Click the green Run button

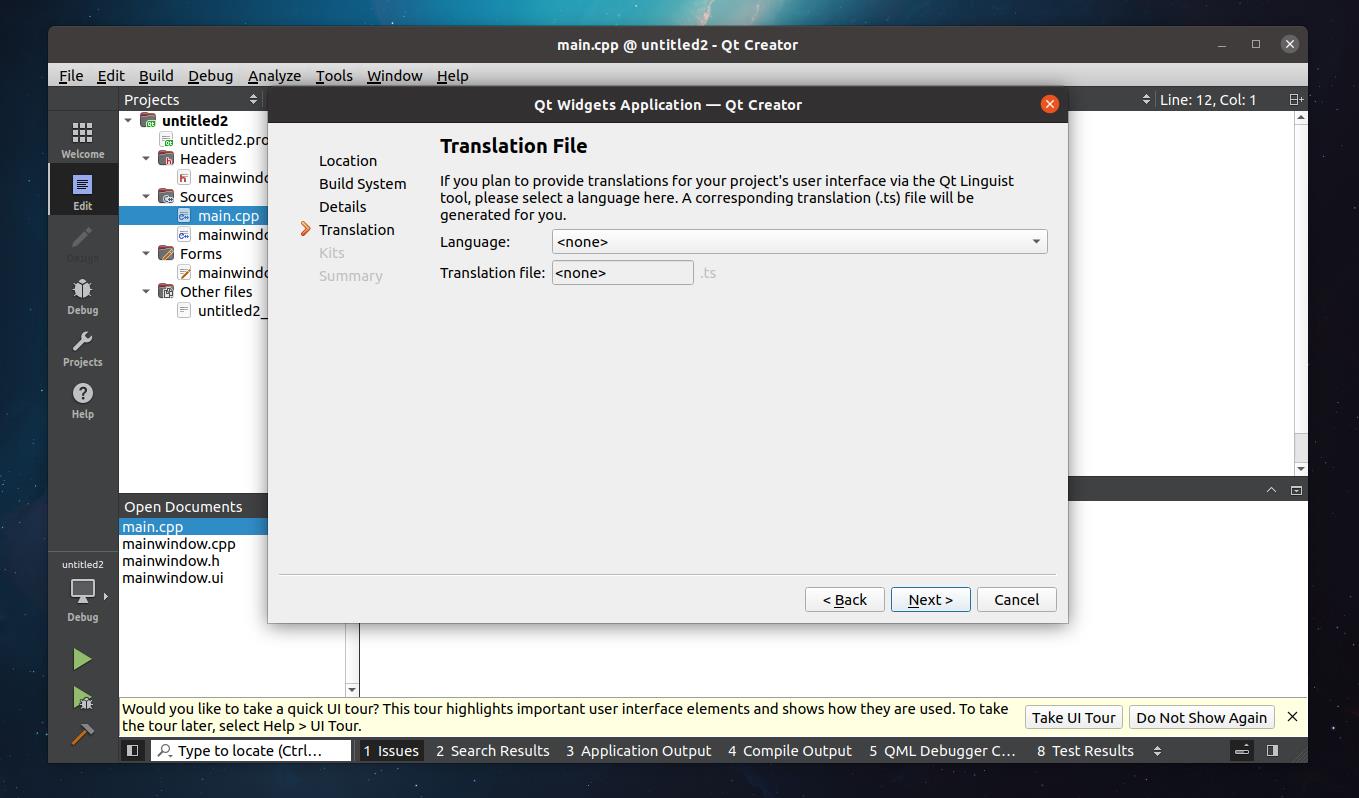(x=82, y=659)
